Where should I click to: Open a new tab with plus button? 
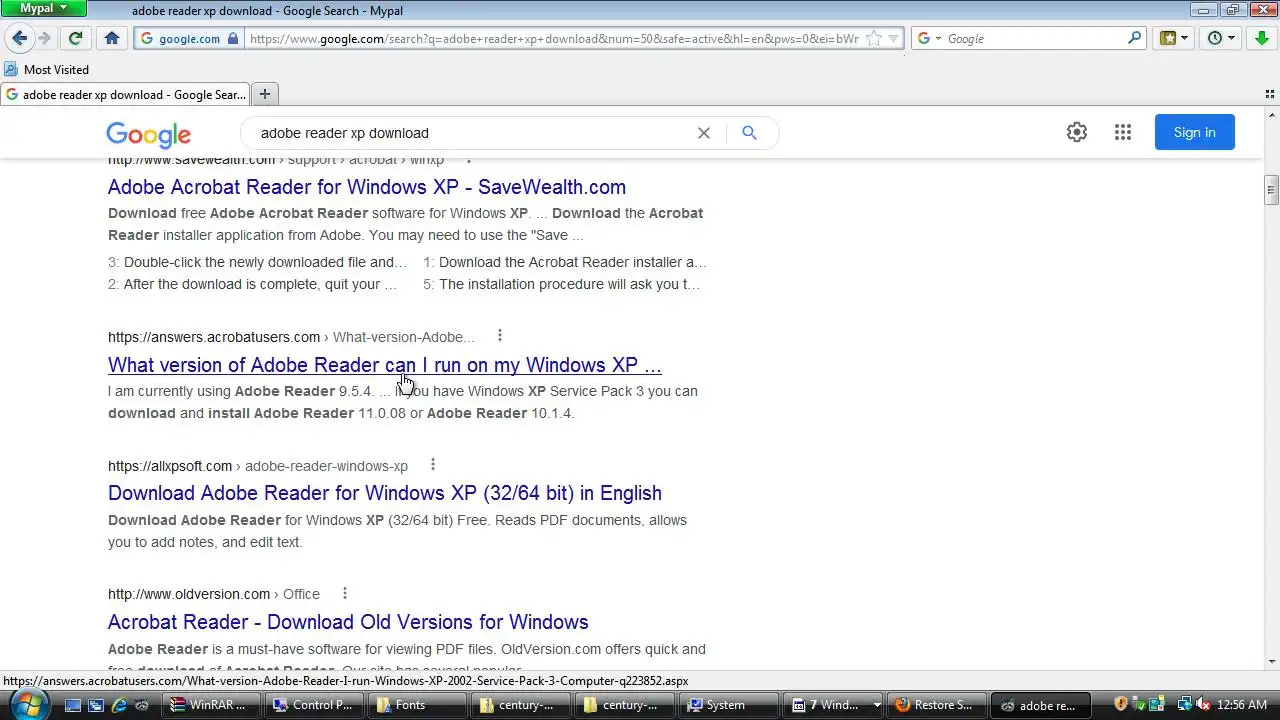[x=265, y=94]
